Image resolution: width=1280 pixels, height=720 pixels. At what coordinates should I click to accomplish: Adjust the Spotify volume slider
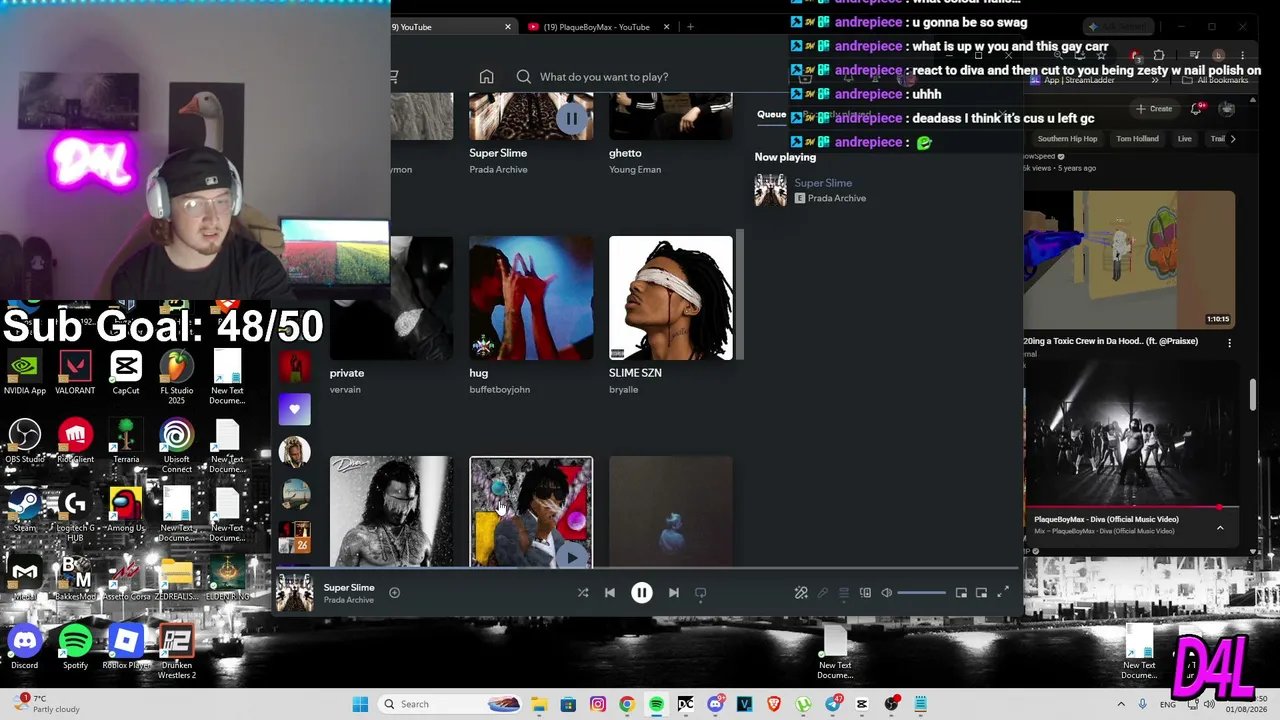[x=921, y=593]
